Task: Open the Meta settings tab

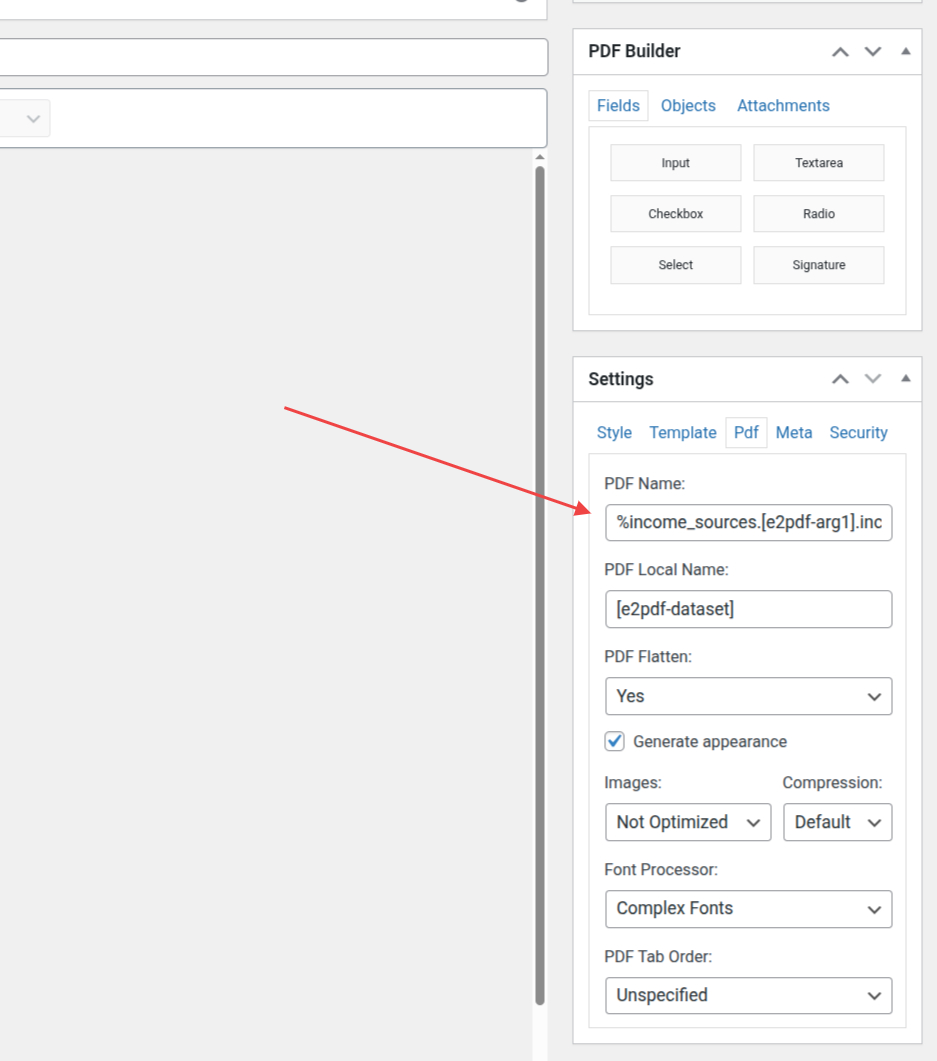Action: (x=794, y=433)
